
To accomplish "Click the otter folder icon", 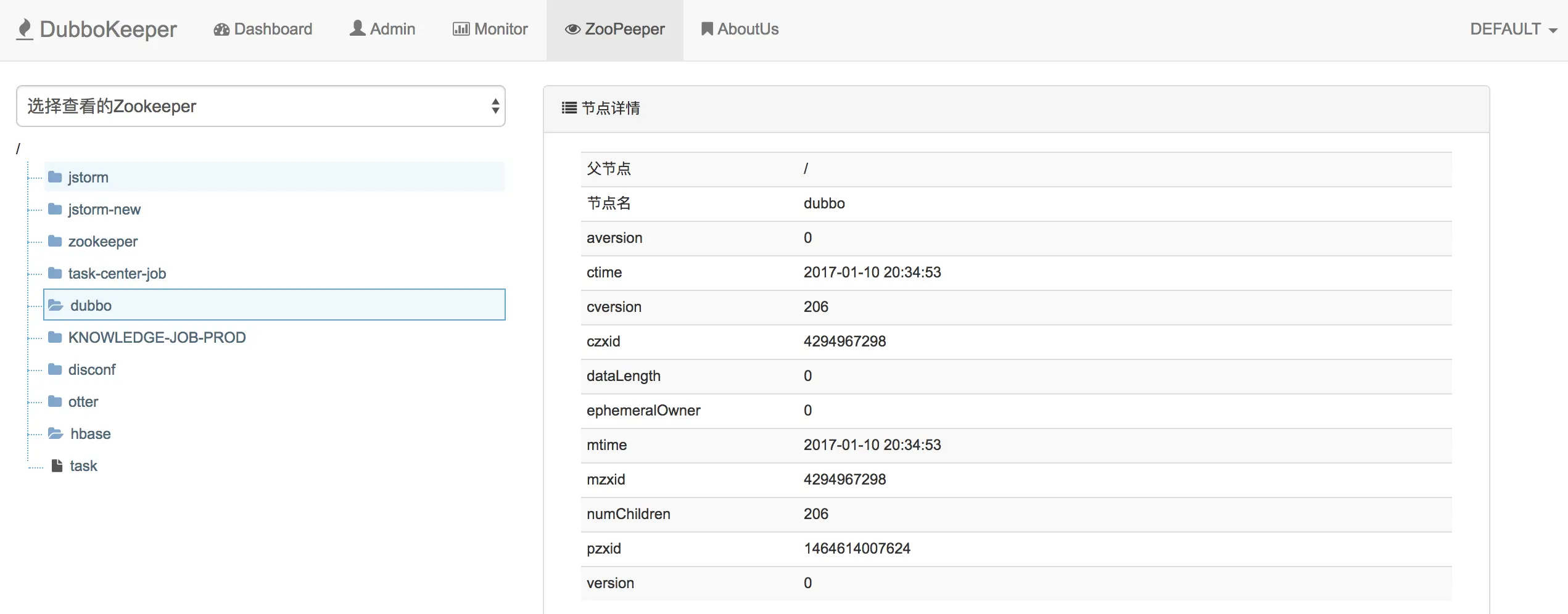I will pos(55,401).
